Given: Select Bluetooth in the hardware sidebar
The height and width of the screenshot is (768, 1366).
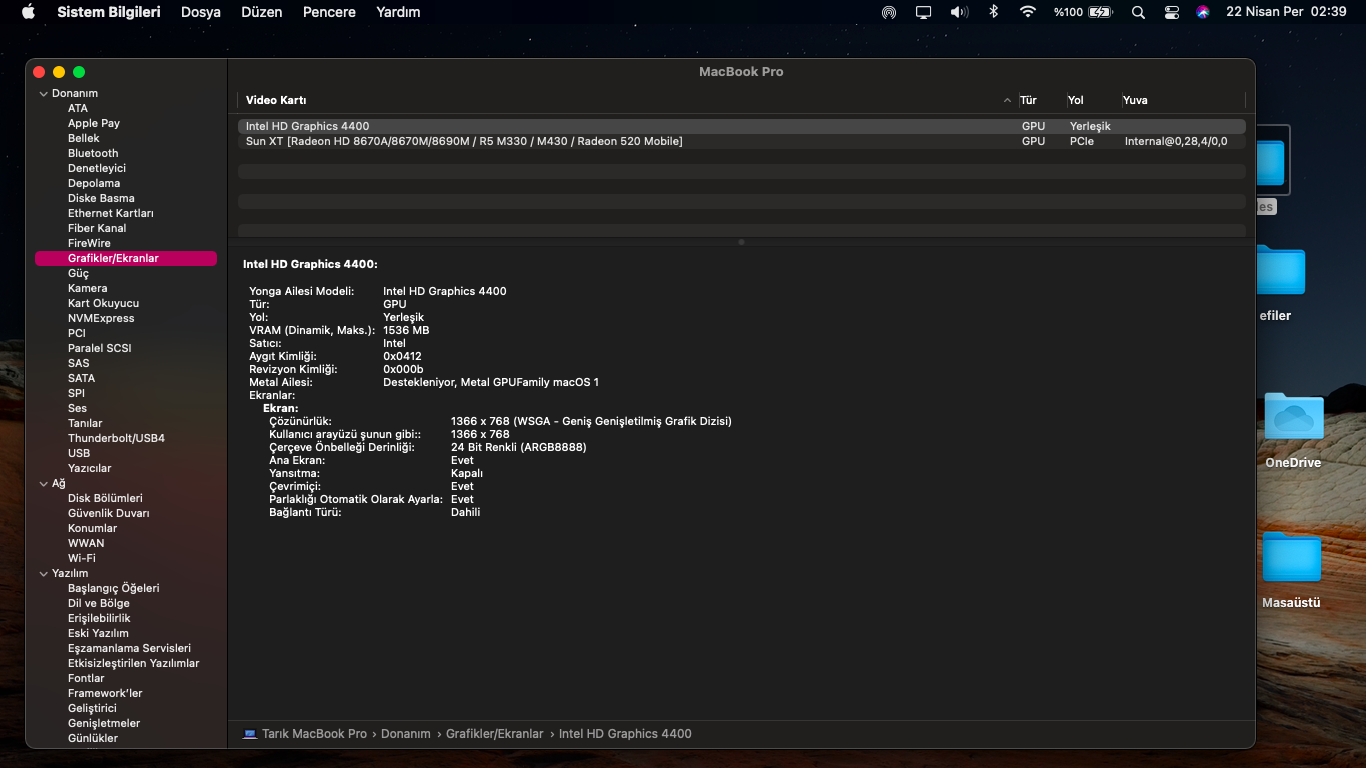Looking at the screenshot, I should tap(93, 153).
